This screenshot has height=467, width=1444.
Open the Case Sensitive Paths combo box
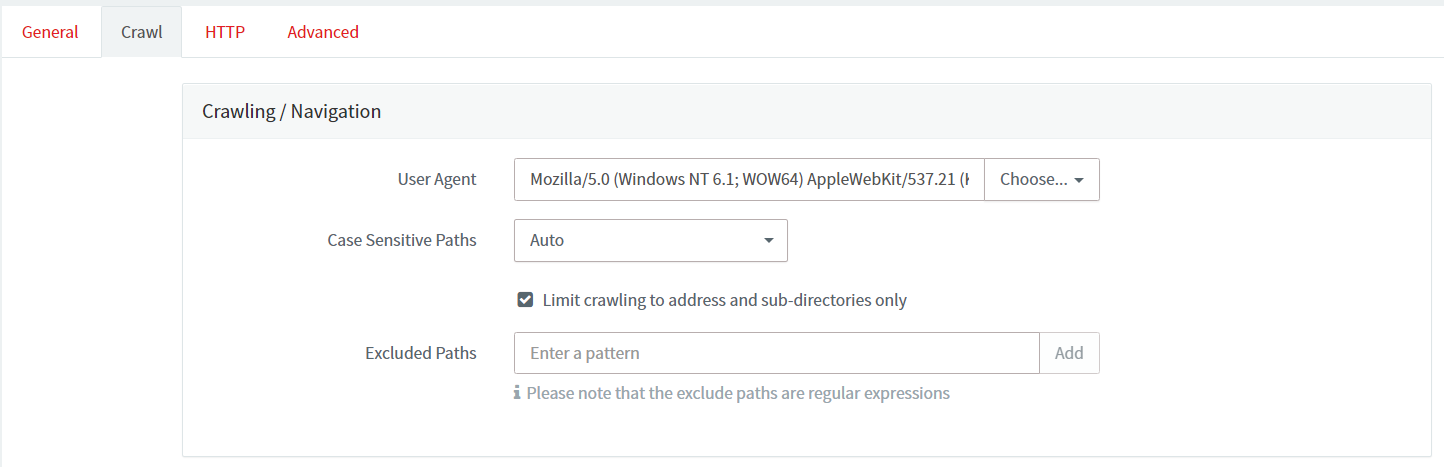pyautogui.click(x=650, y=241)
